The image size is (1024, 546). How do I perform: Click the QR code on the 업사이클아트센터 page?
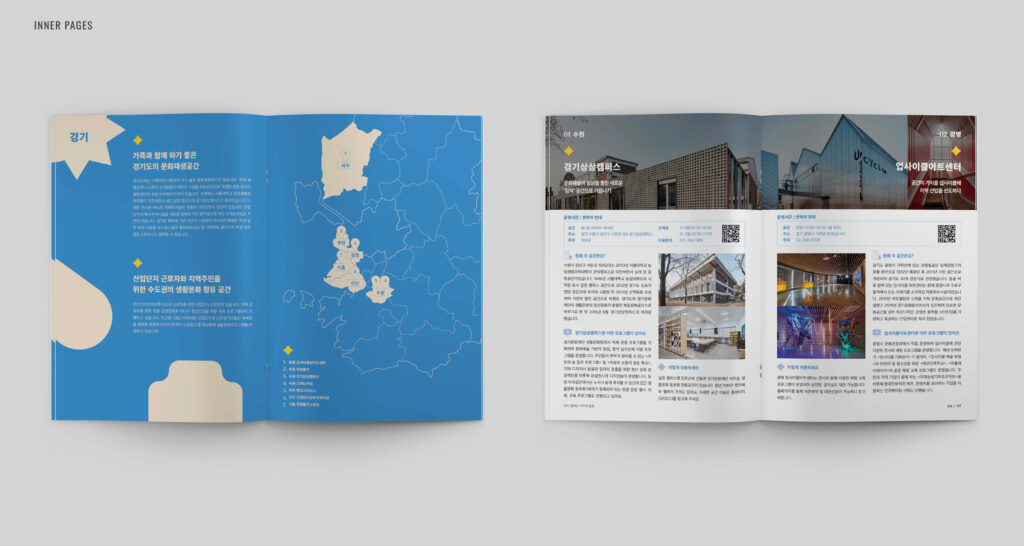(946, 233)
